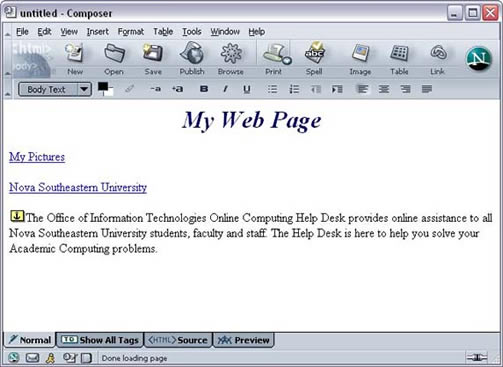Switch to Show All Tags tab

(x=100, y=340)
